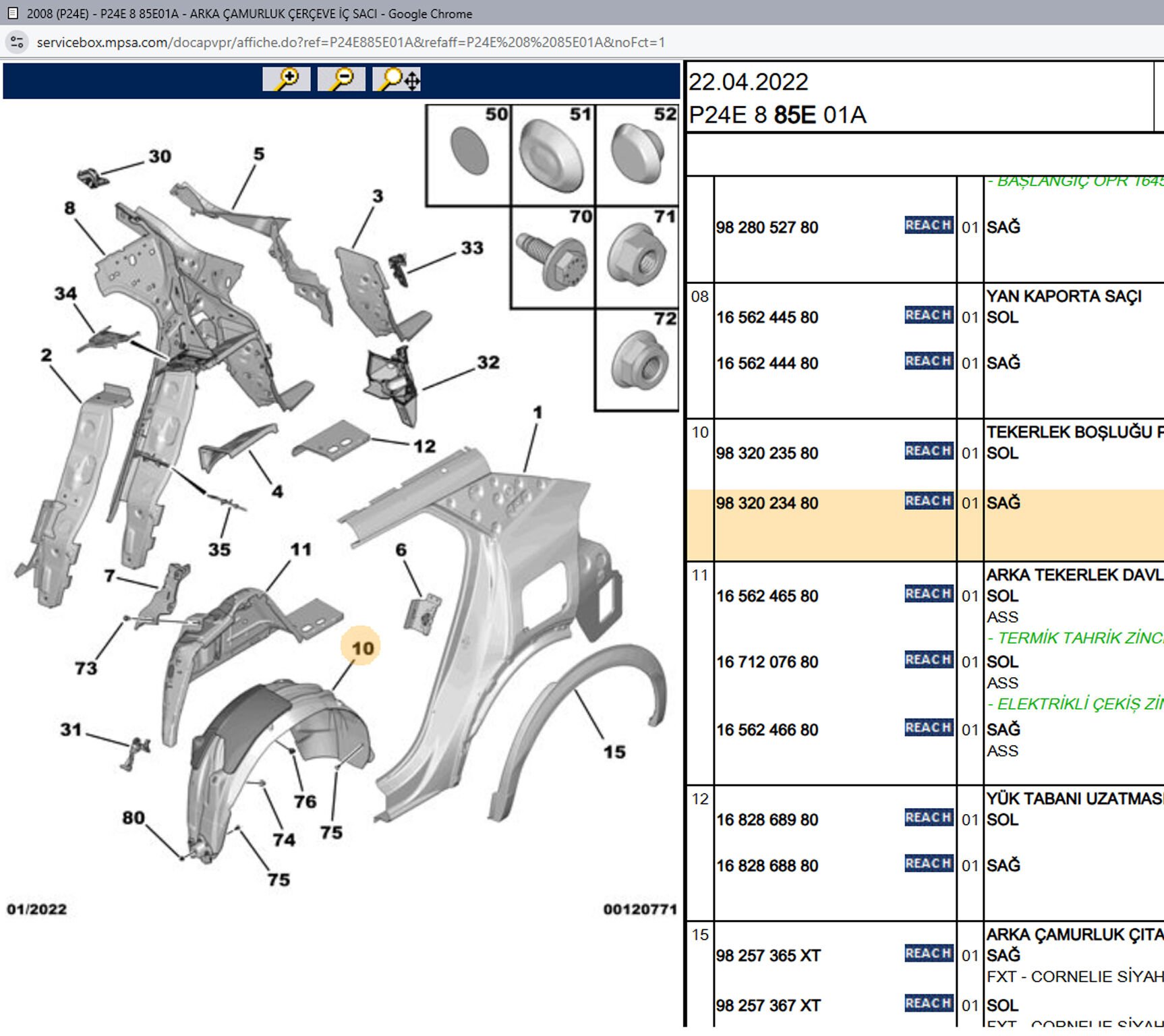Click REACH badge for part 98 257 365 XT
The height and width of the screenshot is (1036, 1164).
pyautogui.click(x=928, y=954)
